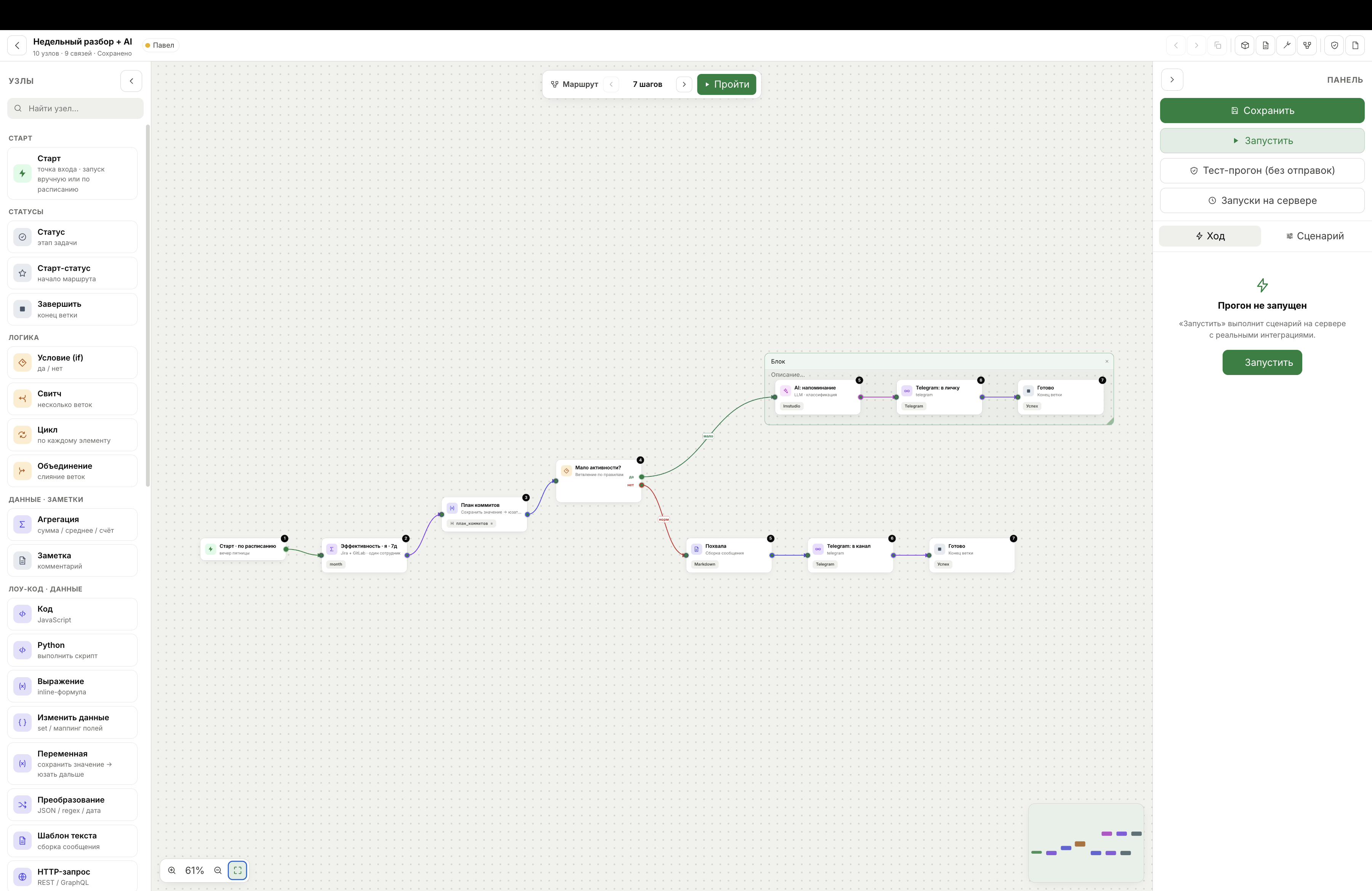Click the zoom out magnifier icon
This screenshot has width=1372, height=891.
pos(218,870)
